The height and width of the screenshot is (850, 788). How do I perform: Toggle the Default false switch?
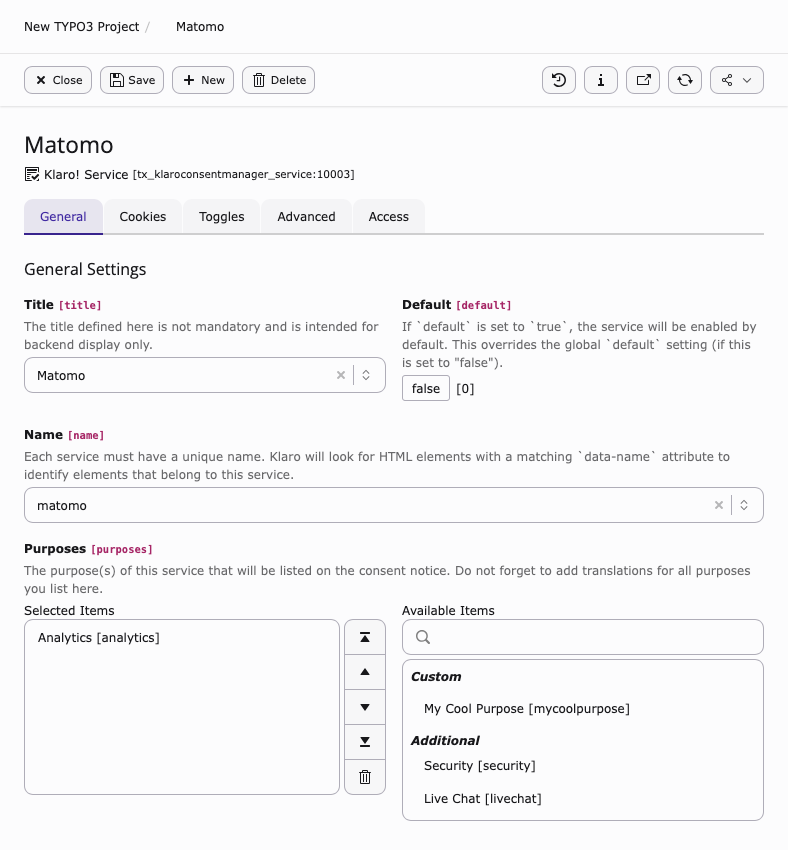[x=426, y=388]
